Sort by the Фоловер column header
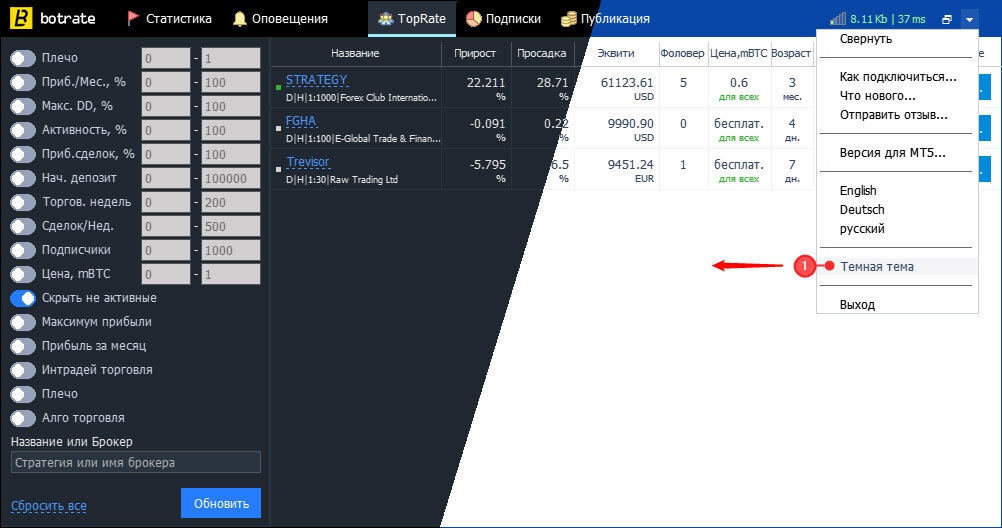1002x528 pixels. [x=682, y=53]
